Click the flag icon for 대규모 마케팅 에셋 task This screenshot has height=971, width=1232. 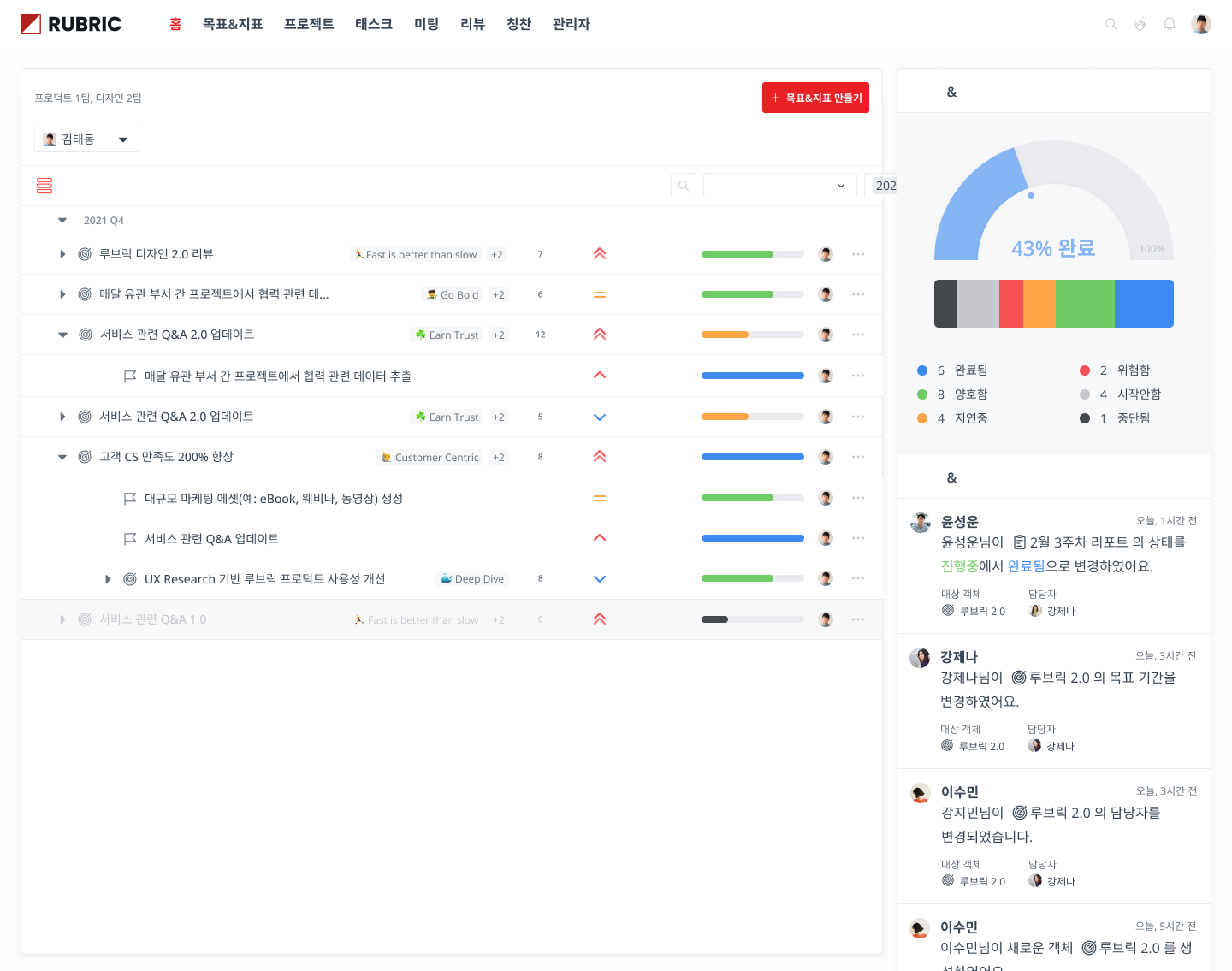pos(130,499)
